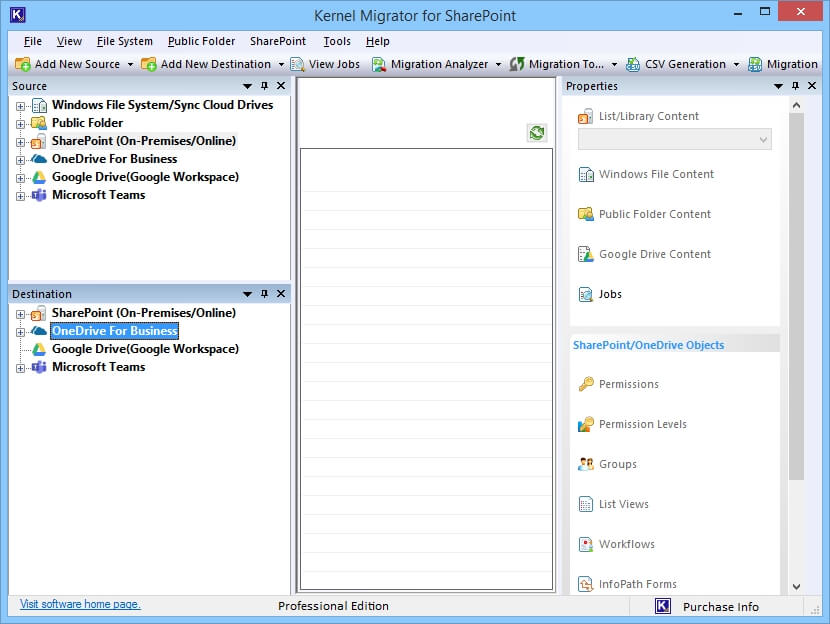830x624 pixels.
Task: Click the Public Folder icon in Source tree
Action: click(39, 123)
